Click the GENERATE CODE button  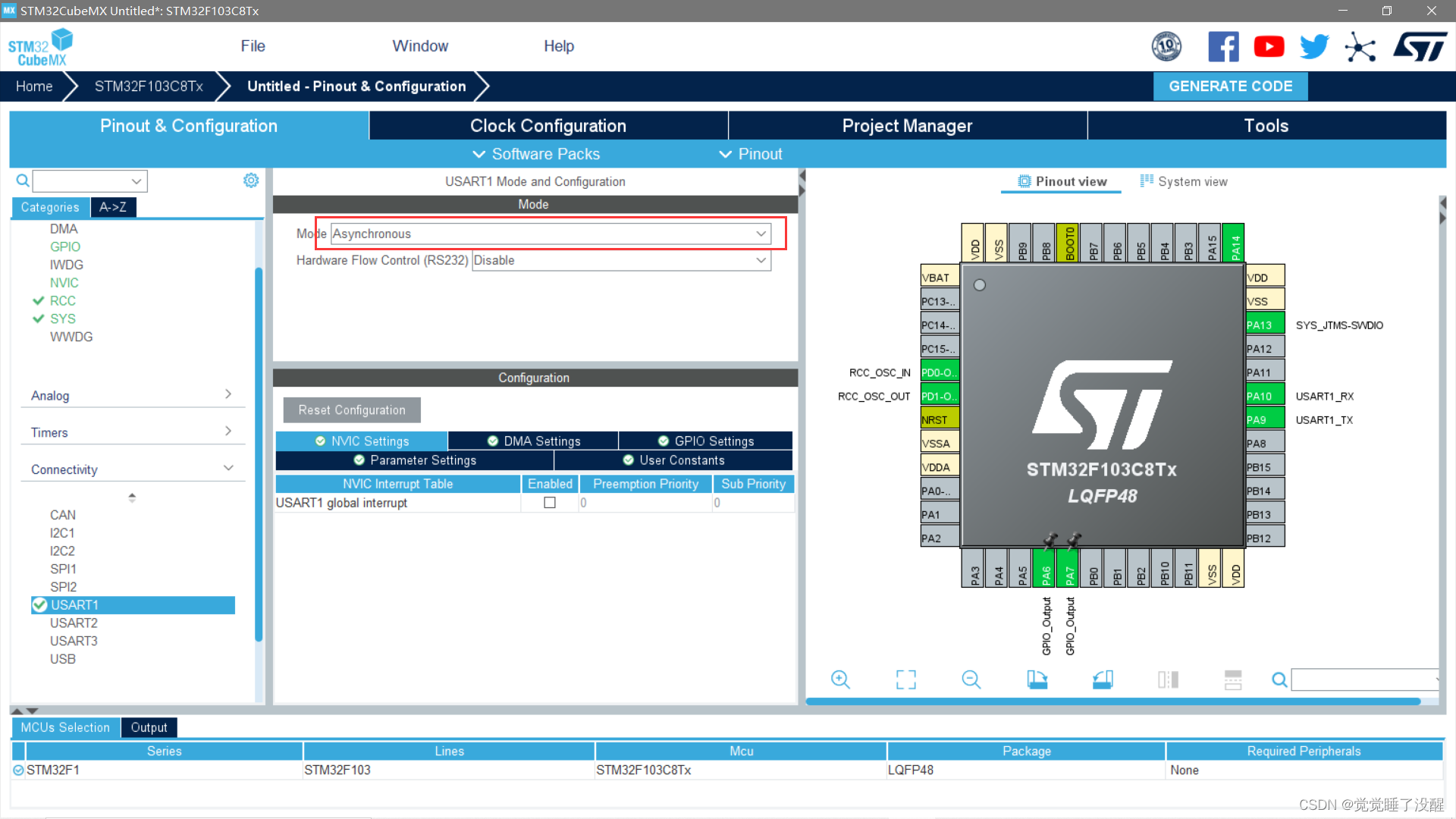1231,86
